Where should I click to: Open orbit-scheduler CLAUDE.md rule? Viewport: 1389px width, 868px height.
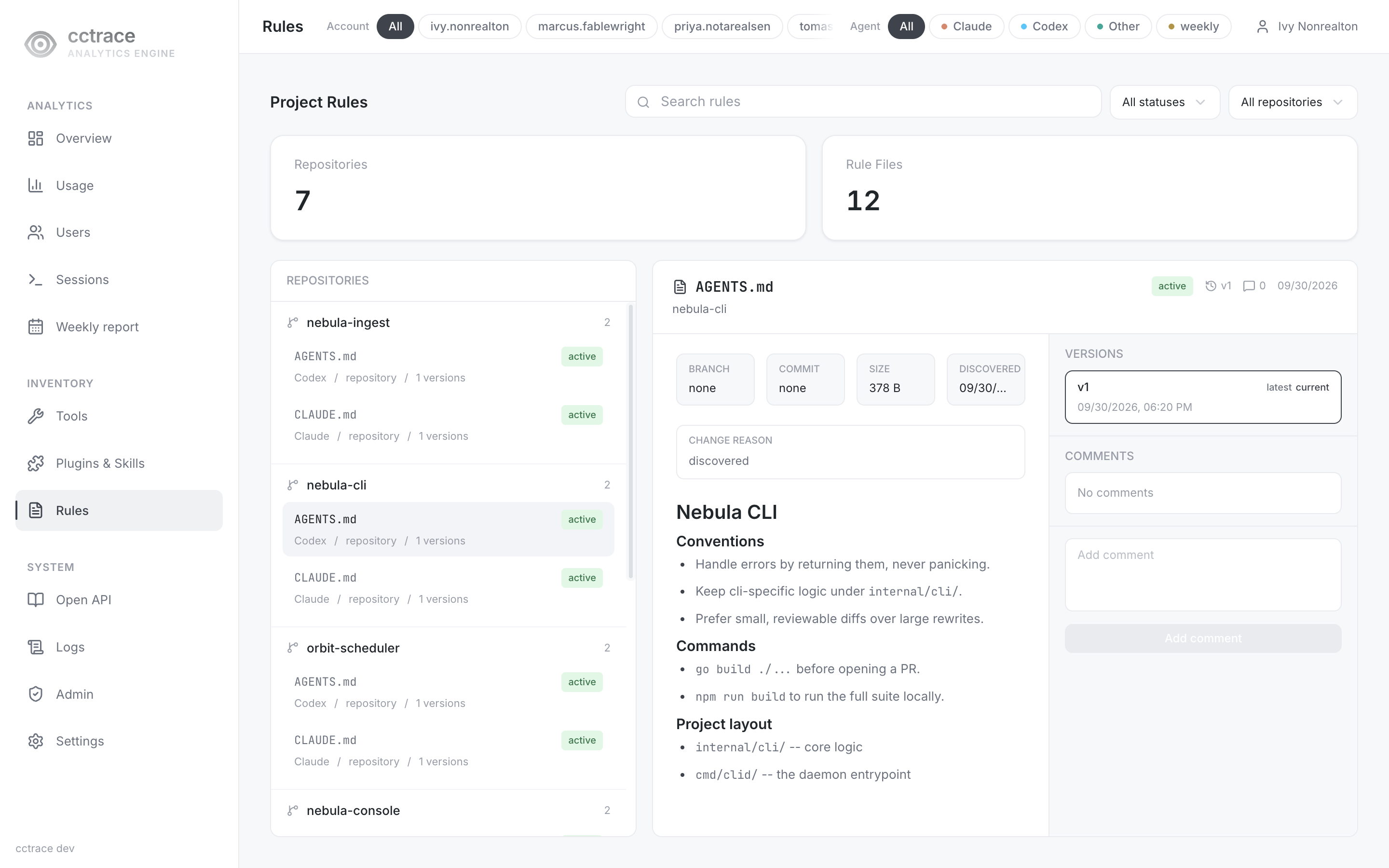coord(448,750)
